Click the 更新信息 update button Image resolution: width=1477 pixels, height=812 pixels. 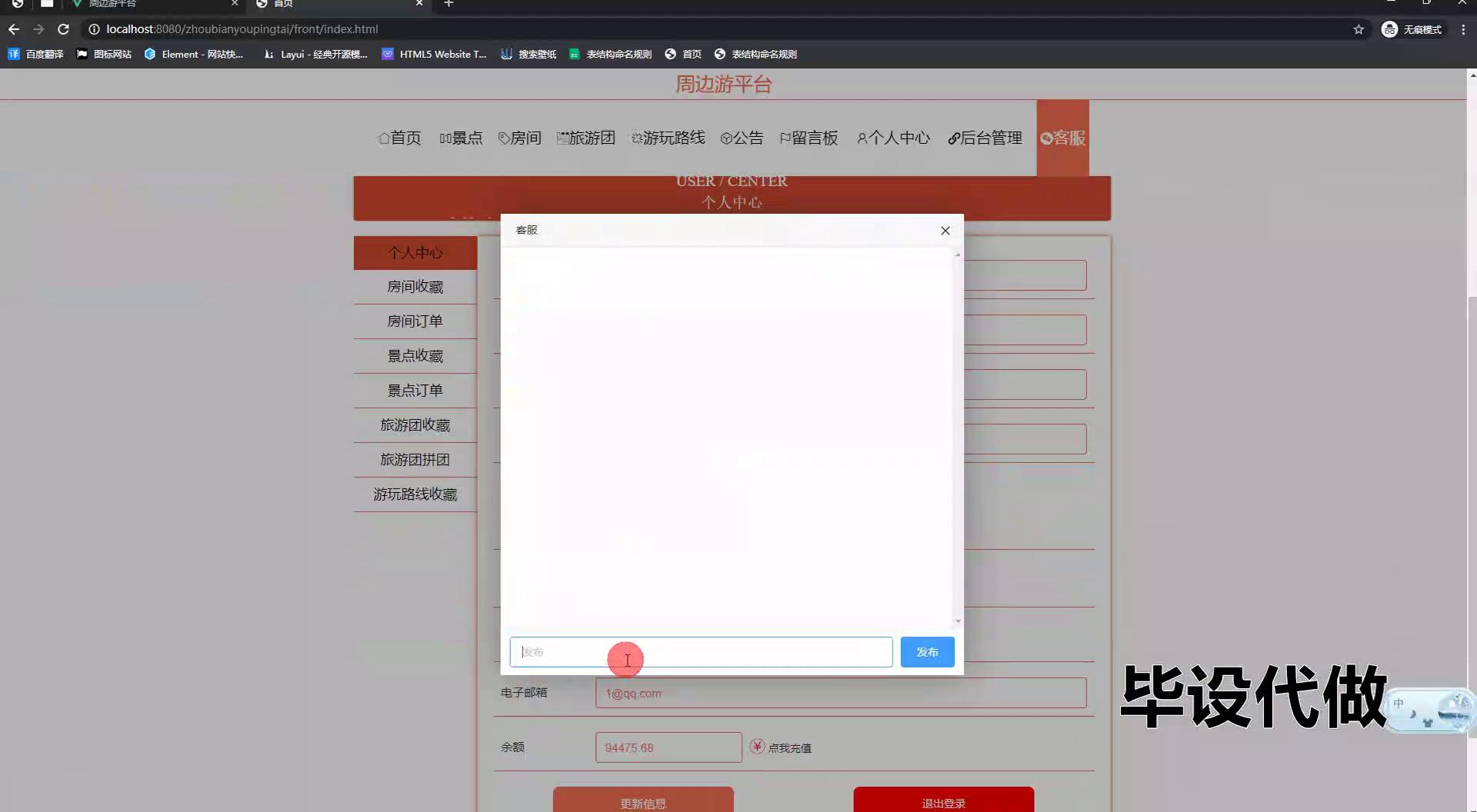tap(643, 802)
